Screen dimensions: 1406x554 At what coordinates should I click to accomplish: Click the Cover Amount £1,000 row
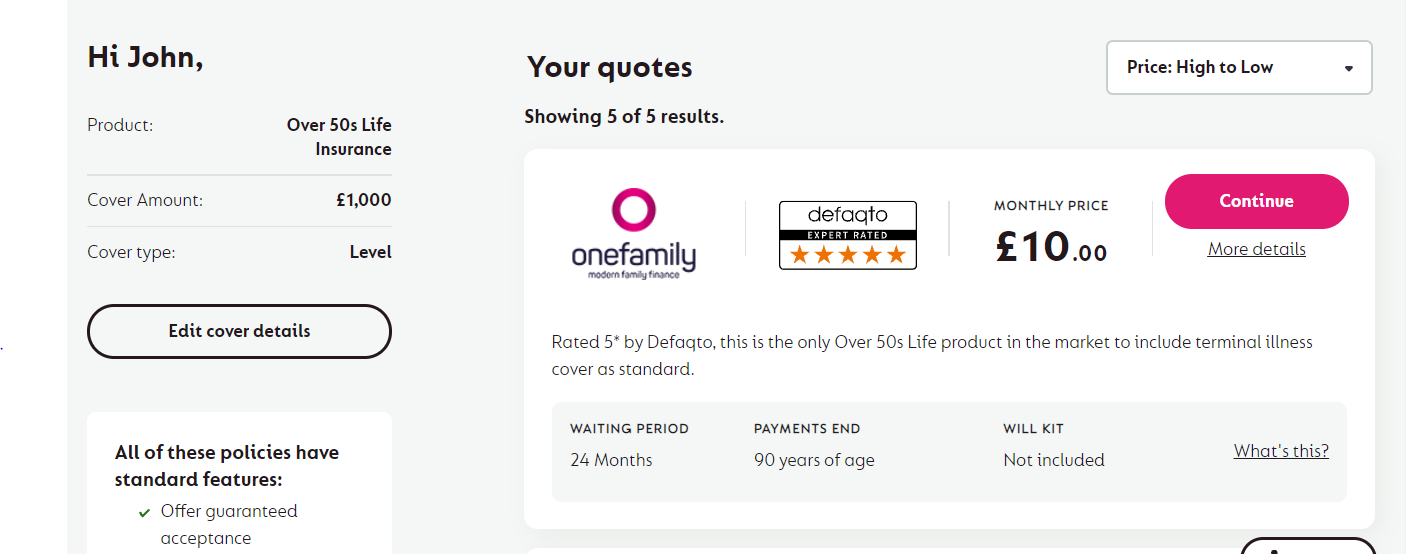[x=239, y=200]
